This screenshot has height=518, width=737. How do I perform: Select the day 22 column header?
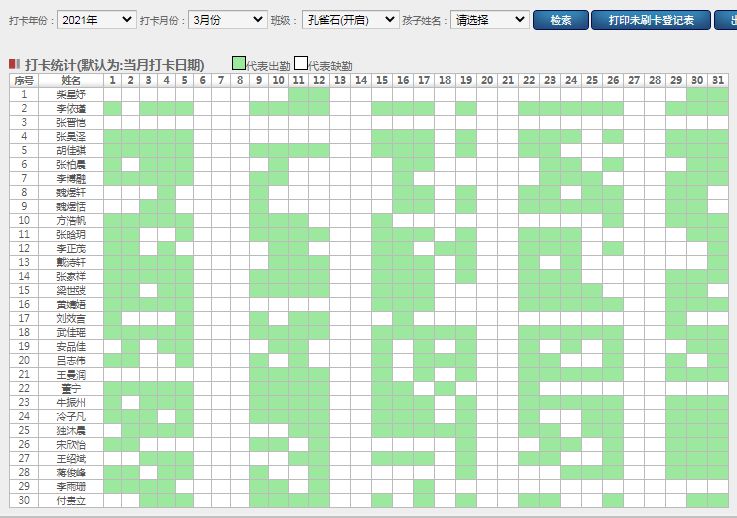coord(529,80)
